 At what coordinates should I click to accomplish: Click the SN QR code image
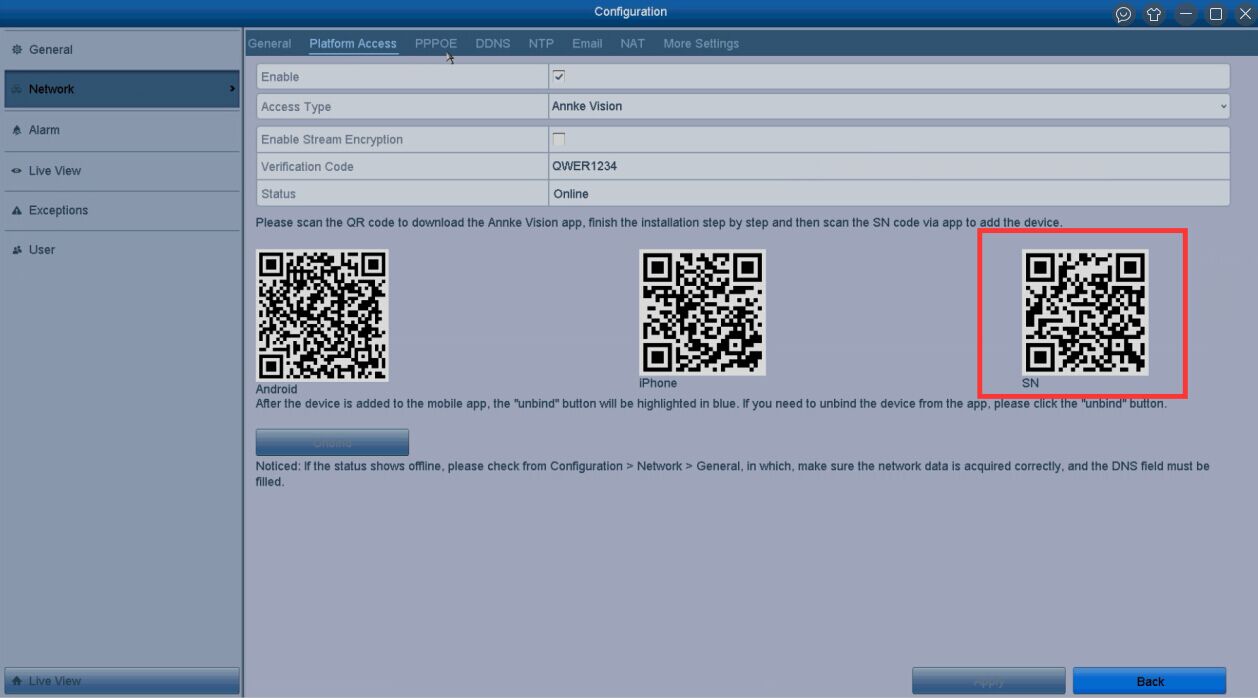1085,312
